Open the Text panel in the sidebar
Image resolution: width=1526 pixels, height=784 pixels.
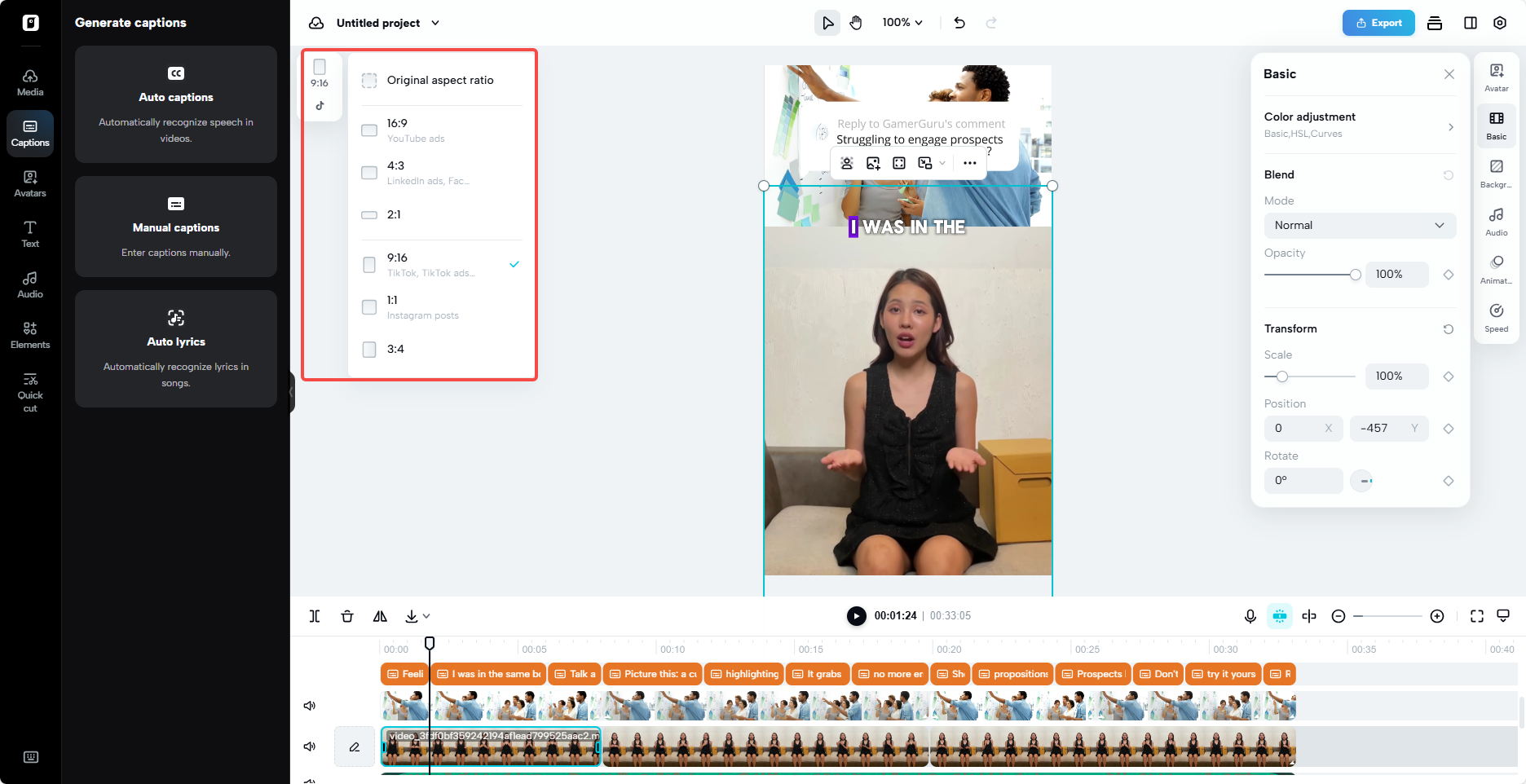coord(30,233)
